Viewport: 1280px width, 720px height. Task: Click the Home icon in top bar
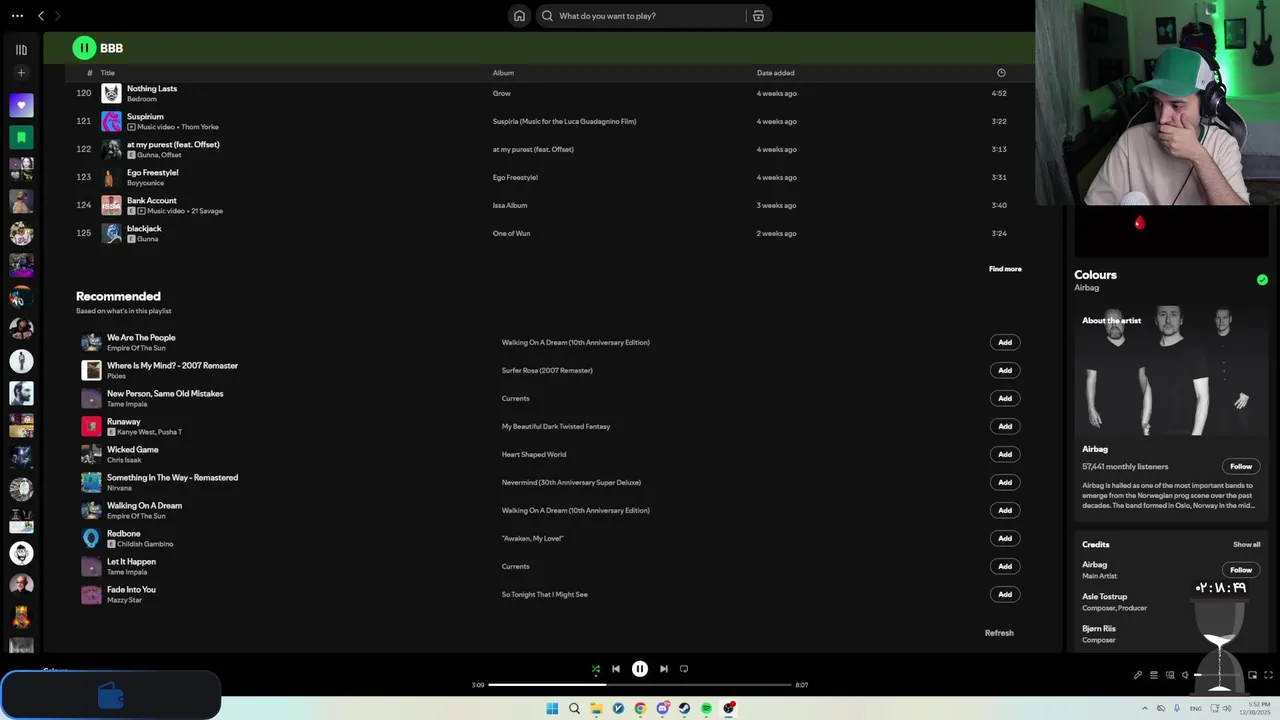pos(519,16)
